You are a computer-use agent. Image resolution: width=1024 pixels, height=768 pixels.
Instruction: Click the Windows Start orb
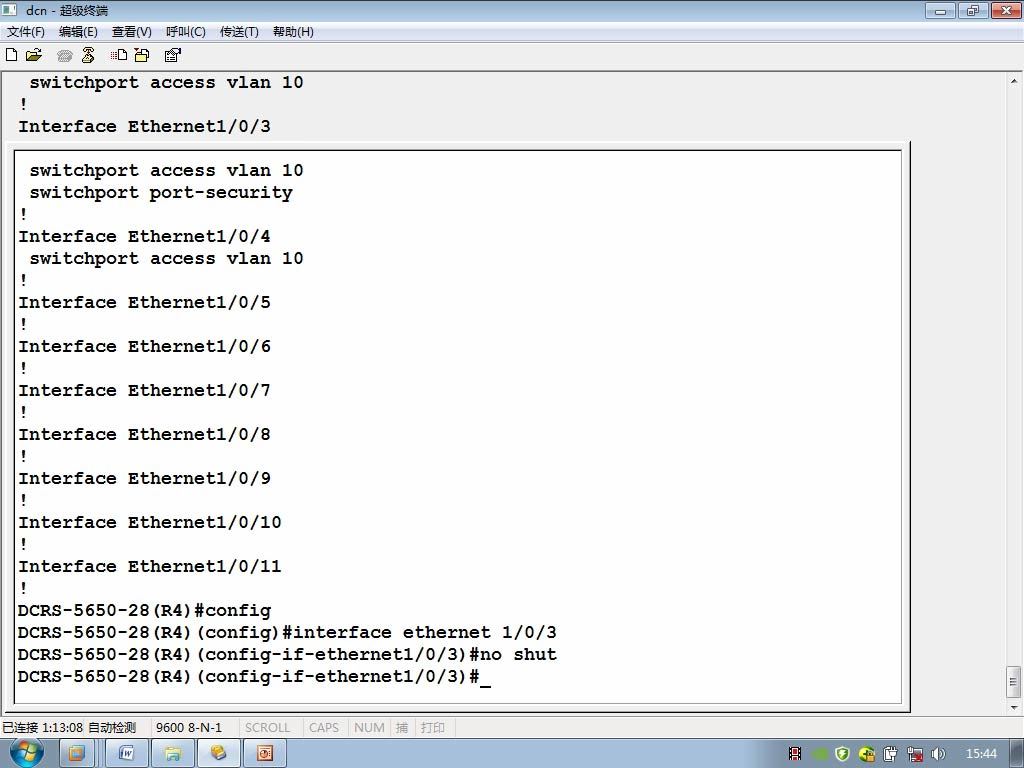27,753
